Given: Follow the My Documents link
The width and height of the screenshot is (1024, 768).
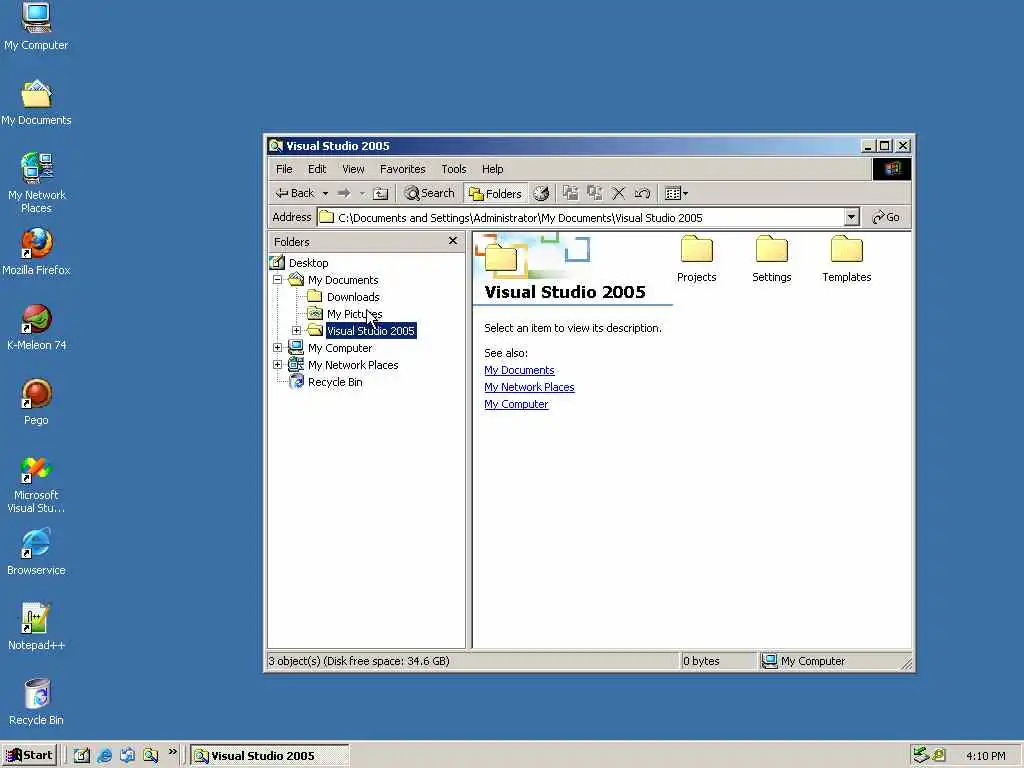Looking at the screenshot, I should click(x=519, y=370).
